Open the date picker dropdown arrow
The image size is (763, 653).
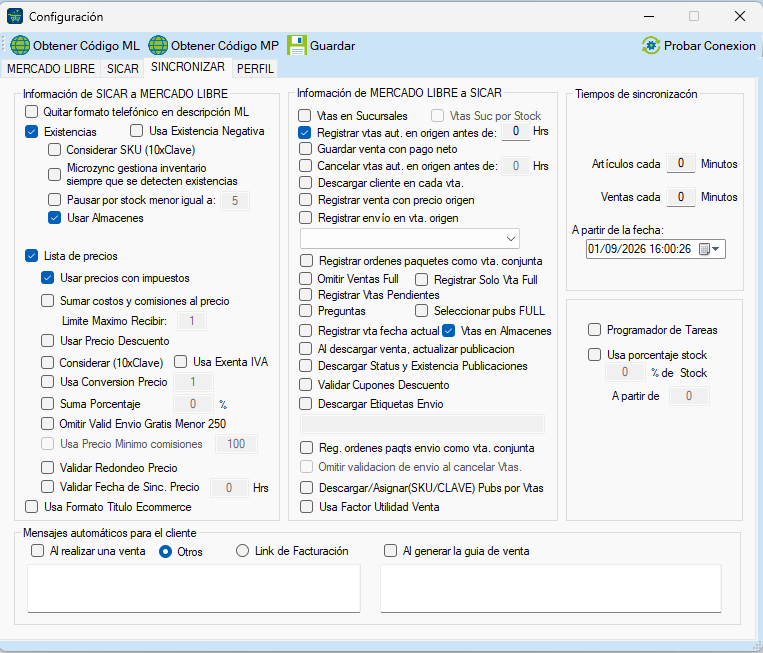point(716,249)
